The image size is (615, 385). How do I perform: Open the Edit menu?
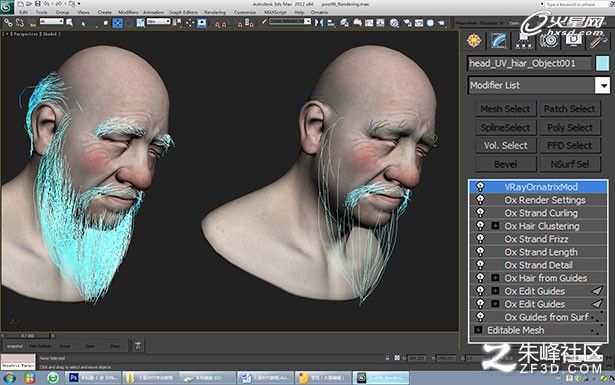(24, 12)
